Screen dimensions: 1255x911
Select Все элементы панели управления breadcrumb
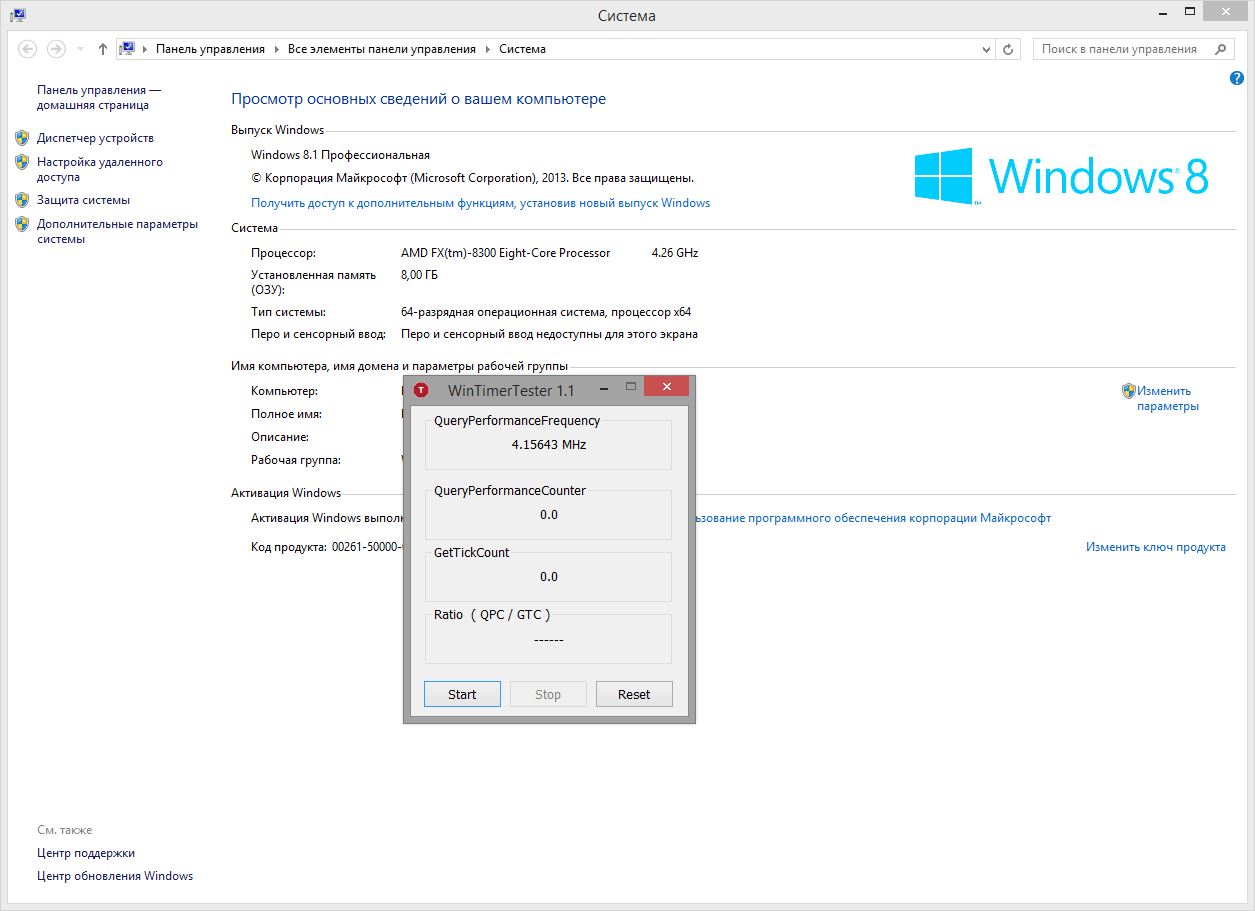point(382,49)
